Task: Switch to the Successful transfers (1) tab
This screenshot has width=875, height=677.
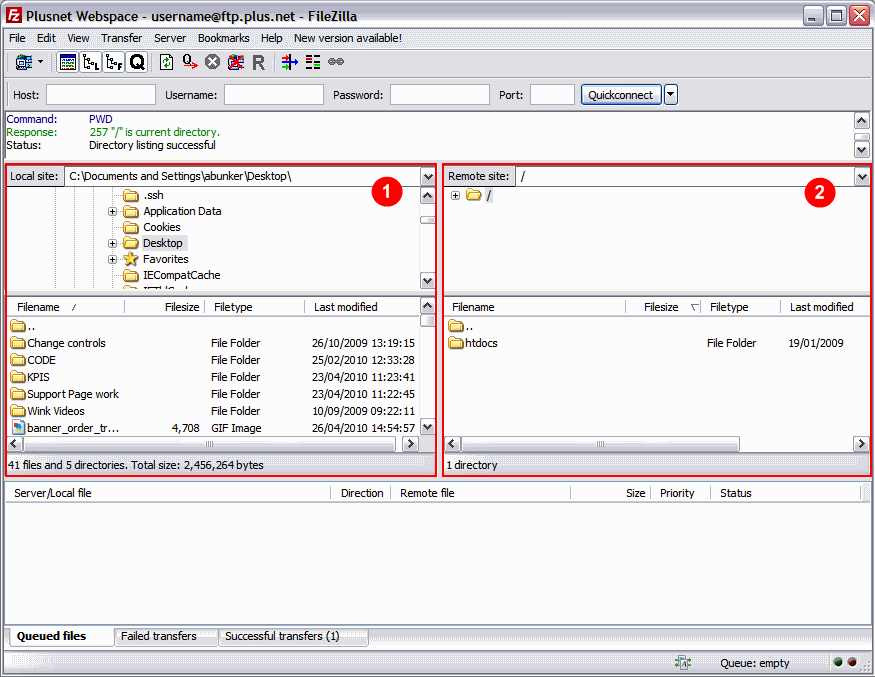Action: pyautogui.click(x=294, y=637)
